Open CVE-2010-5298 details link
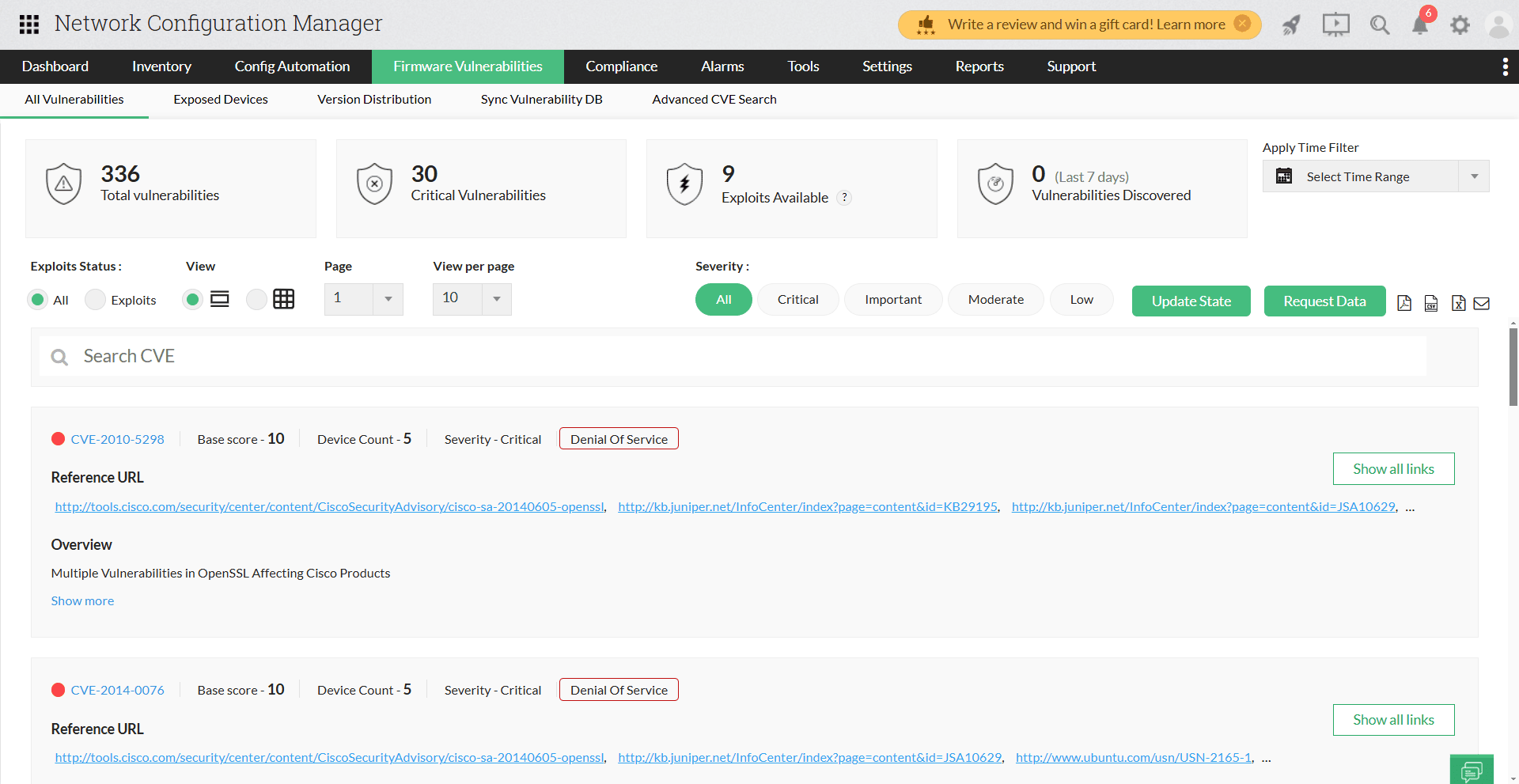The image size is (1519, 784). 117,439
